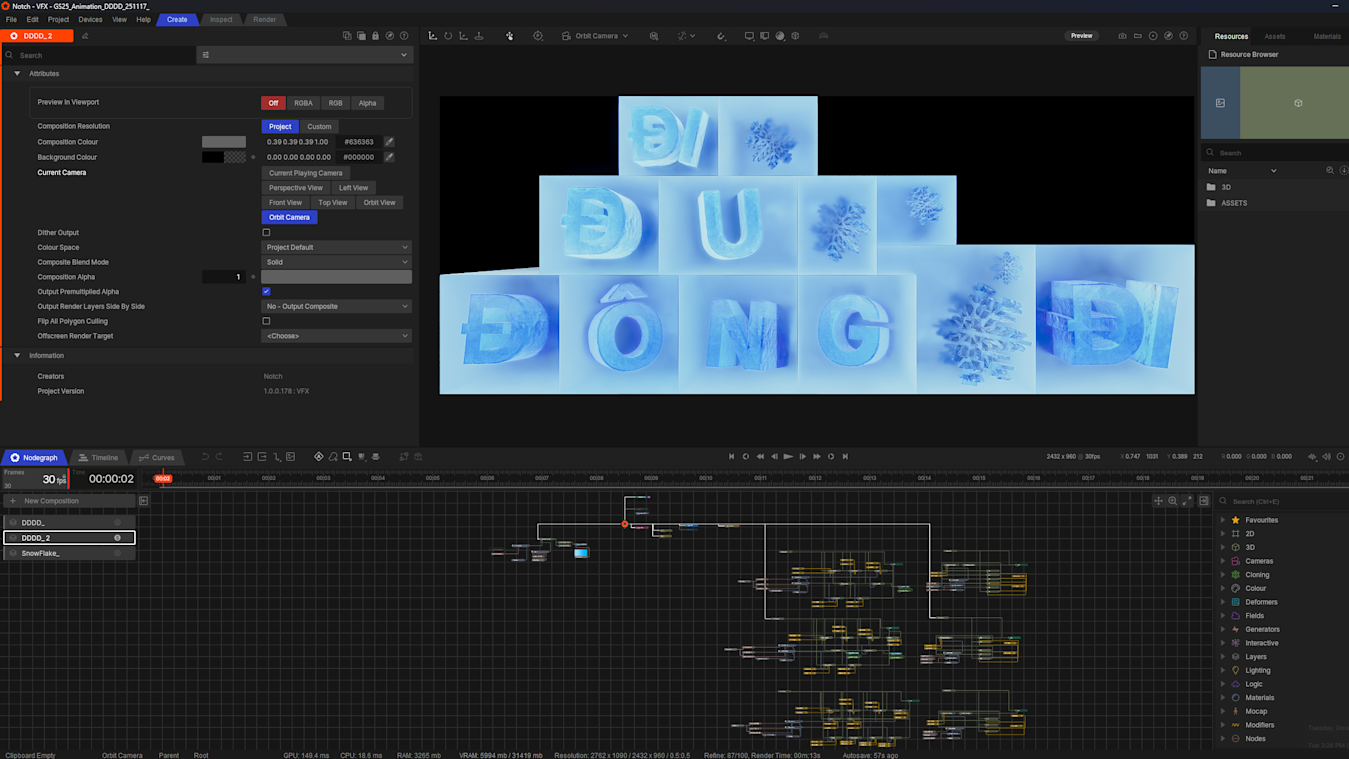Click the plus icon beside New Composition

[x=13, y=501]
